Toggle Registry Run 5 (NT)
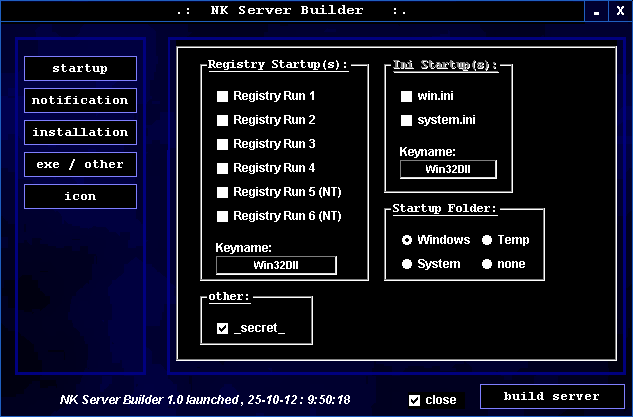633x417 pixels. 223,192
